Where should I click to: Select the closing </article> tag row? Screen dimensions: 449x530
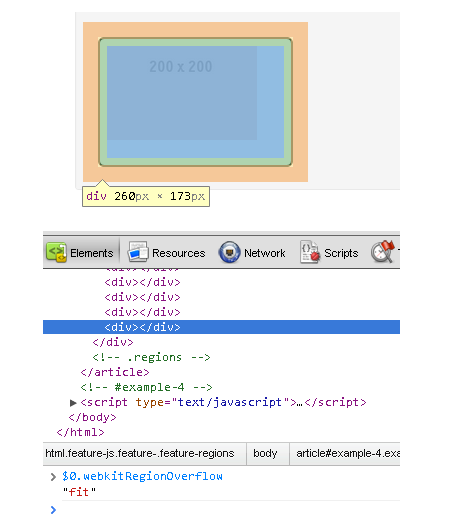(115, 372)
